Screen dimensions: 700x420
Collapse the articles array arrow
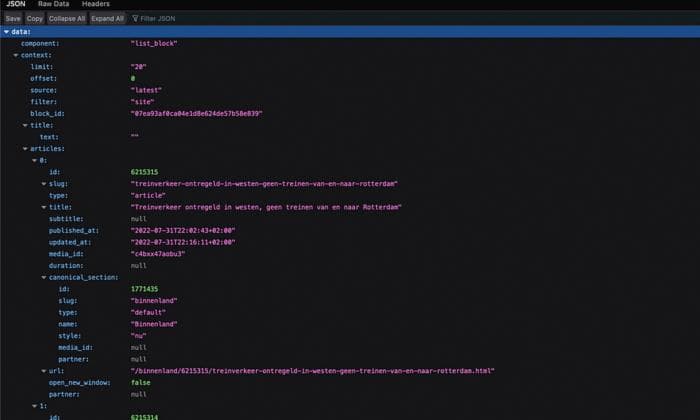[x=24, y=148]
